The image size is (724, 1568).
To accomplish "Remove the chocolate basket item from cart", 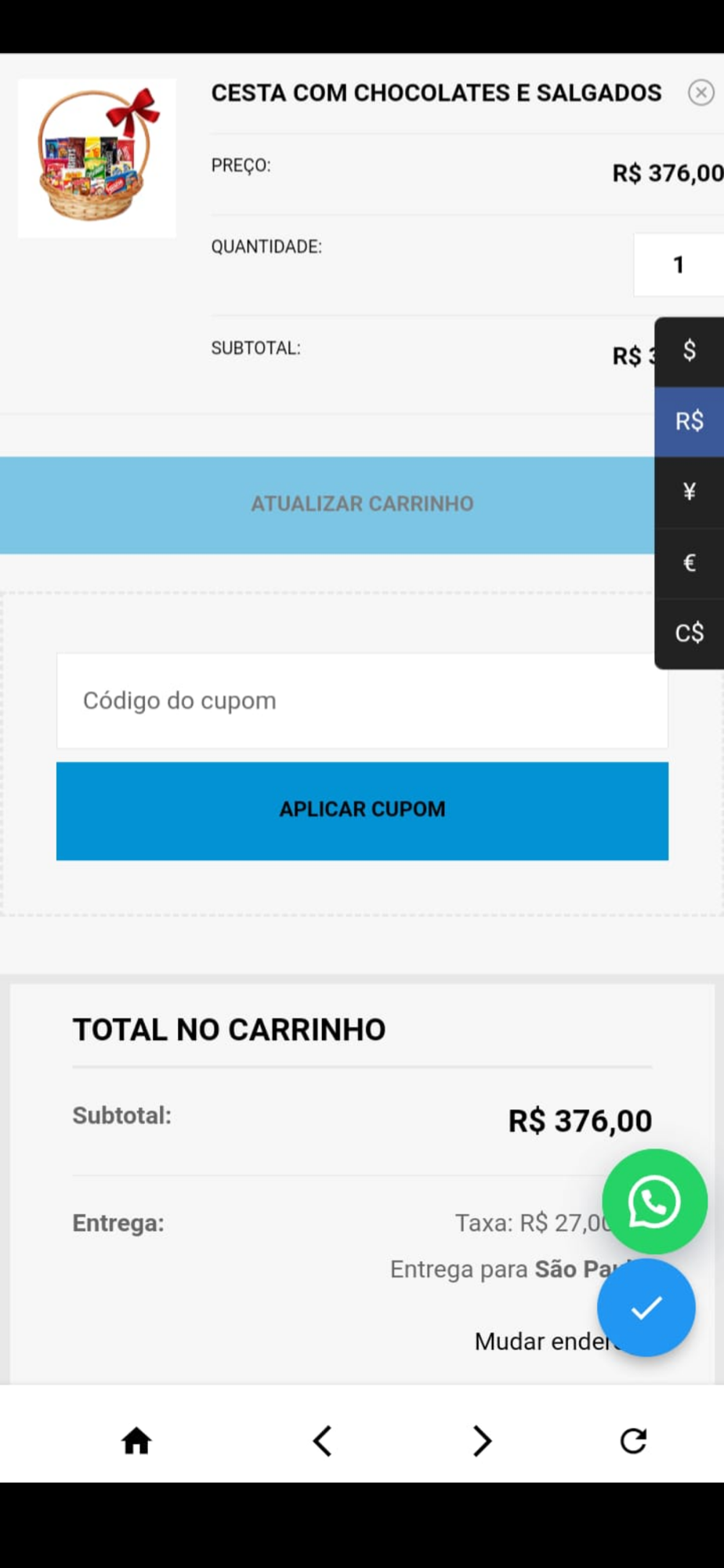I will (700, 93).
